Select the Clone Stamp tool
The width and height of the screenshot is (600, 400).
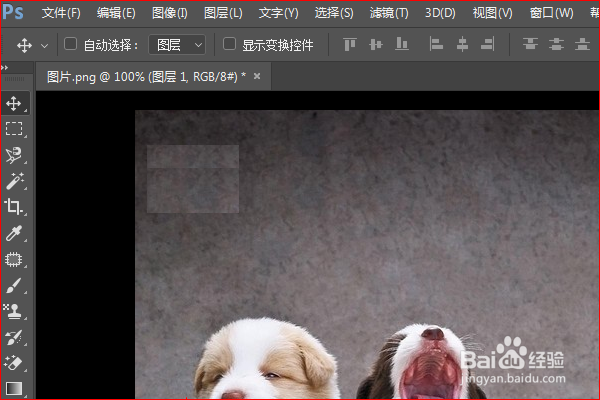point(14,311)
